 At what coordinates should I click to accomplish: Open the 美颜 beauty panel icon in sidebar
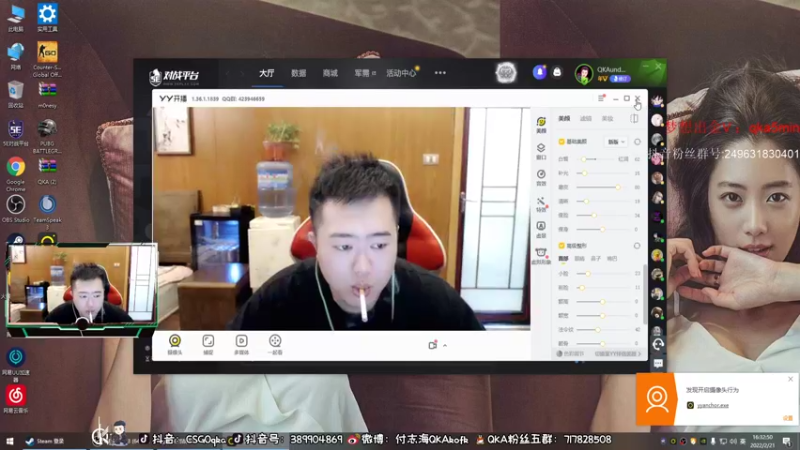coord(541,124)
